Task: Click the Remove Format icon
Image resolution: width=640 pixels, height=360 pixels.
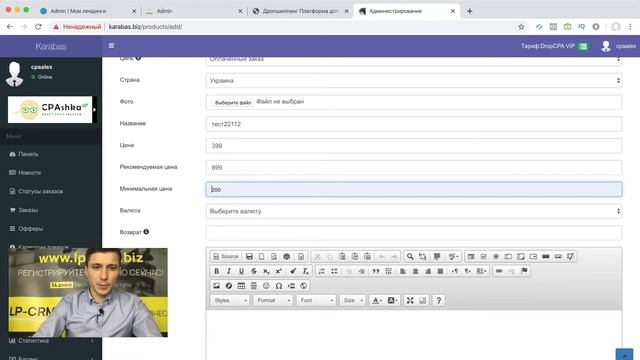Action: tap(305, 271)
